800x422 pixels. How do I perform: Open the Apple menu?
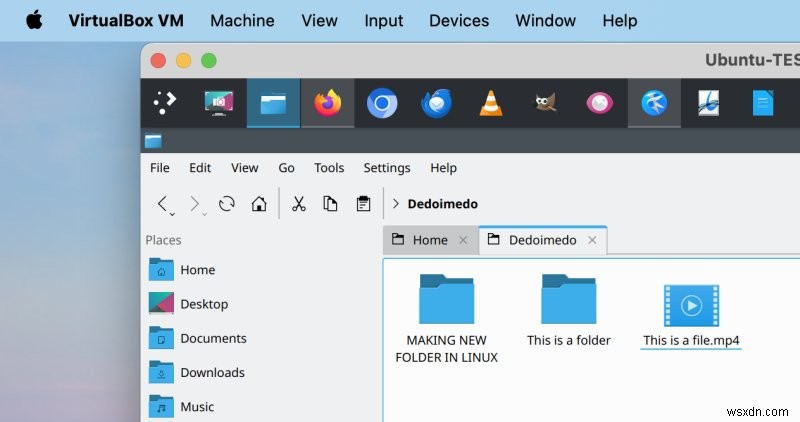(34, 20)
